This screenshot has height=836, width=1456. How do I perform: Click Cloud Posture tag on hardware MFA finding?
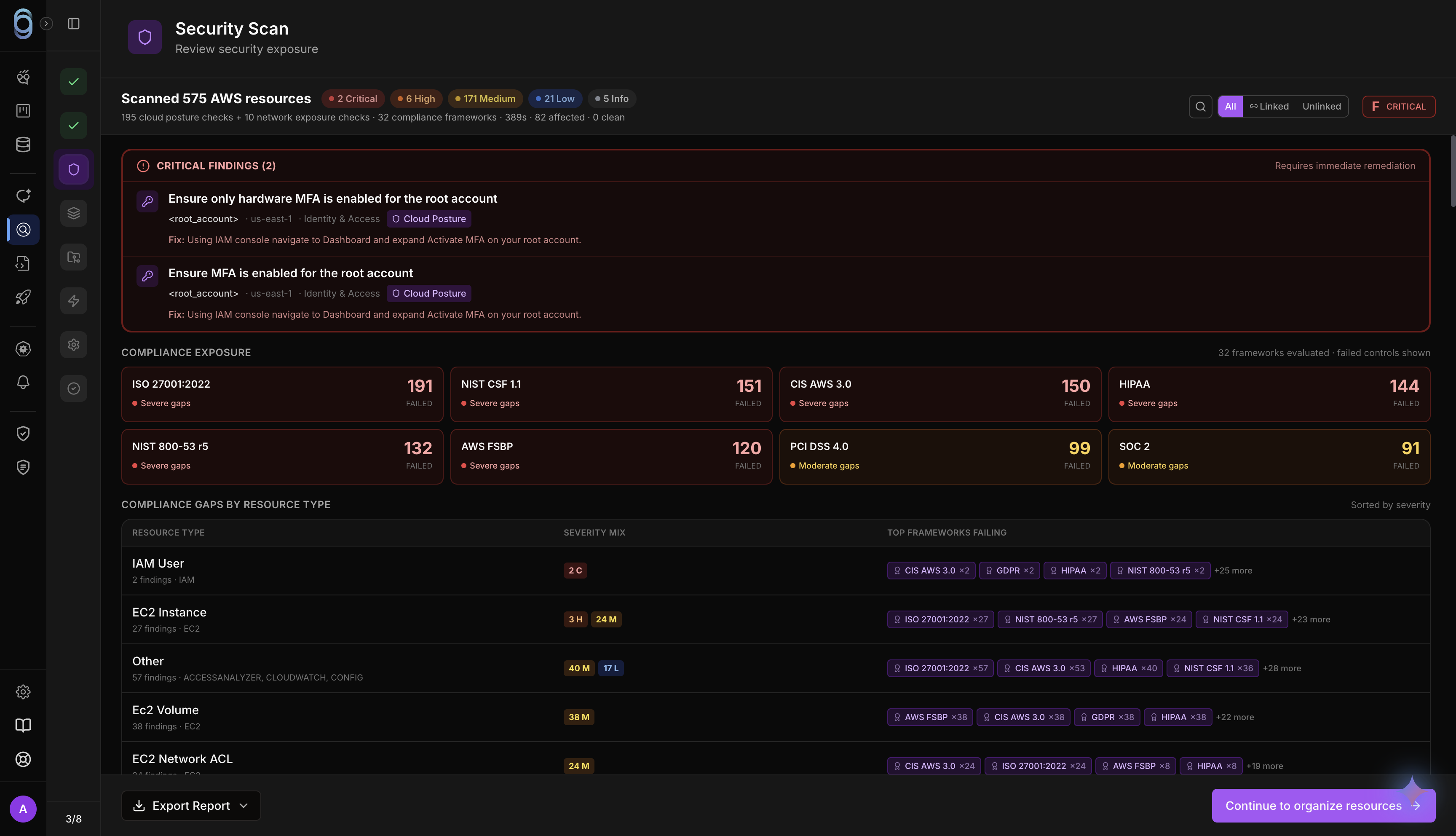tap(429, 219)
